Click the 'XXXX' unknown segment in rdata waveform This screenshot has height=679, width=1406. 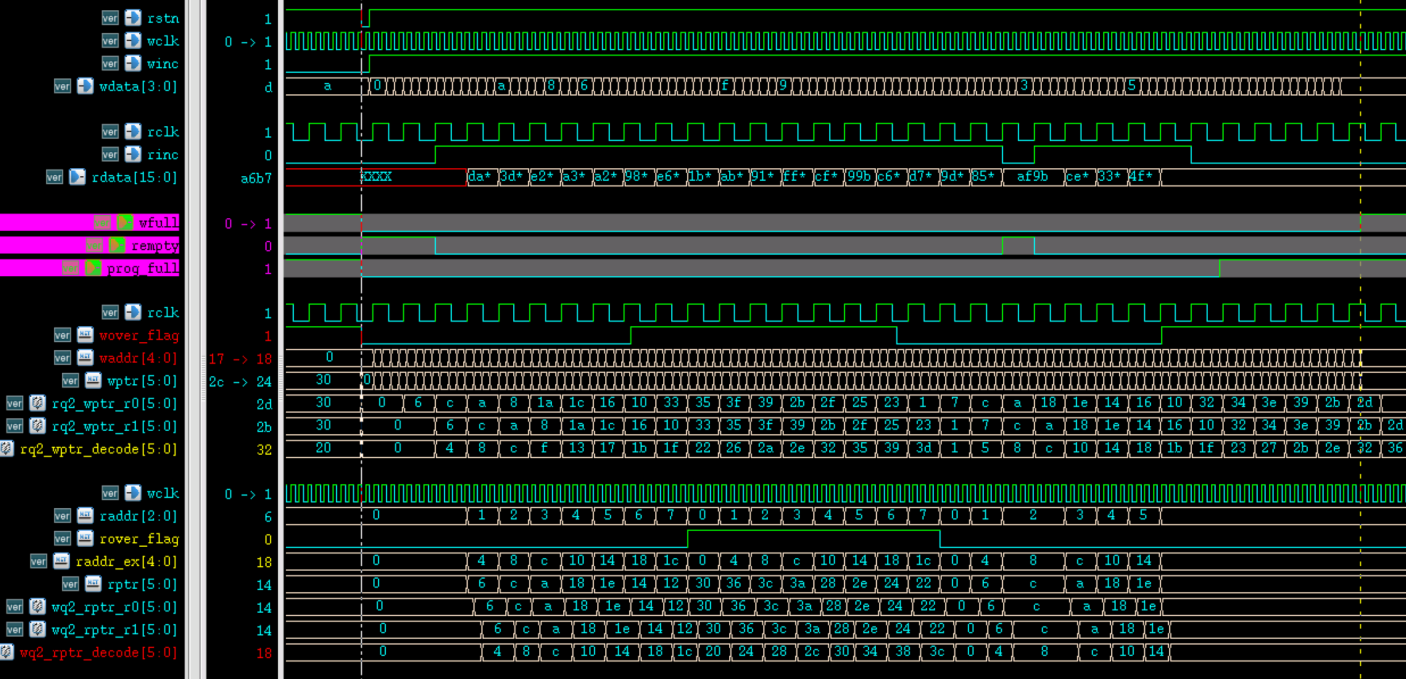click(x=377, y=177)
